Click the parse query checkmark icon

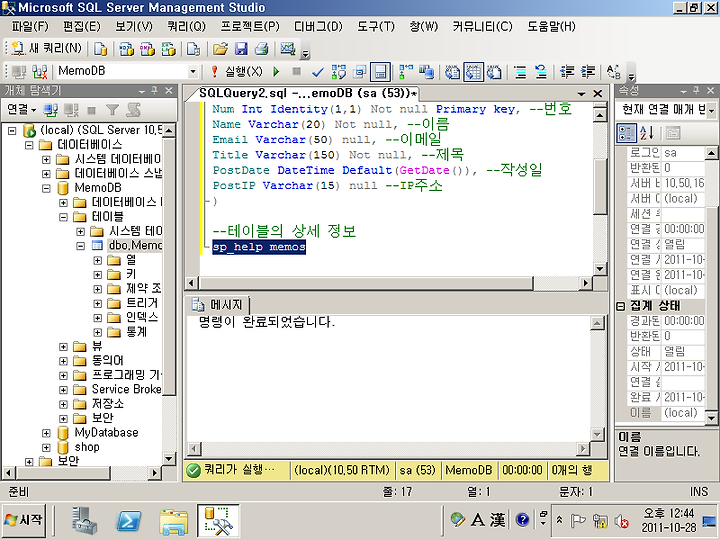[317, 72]
